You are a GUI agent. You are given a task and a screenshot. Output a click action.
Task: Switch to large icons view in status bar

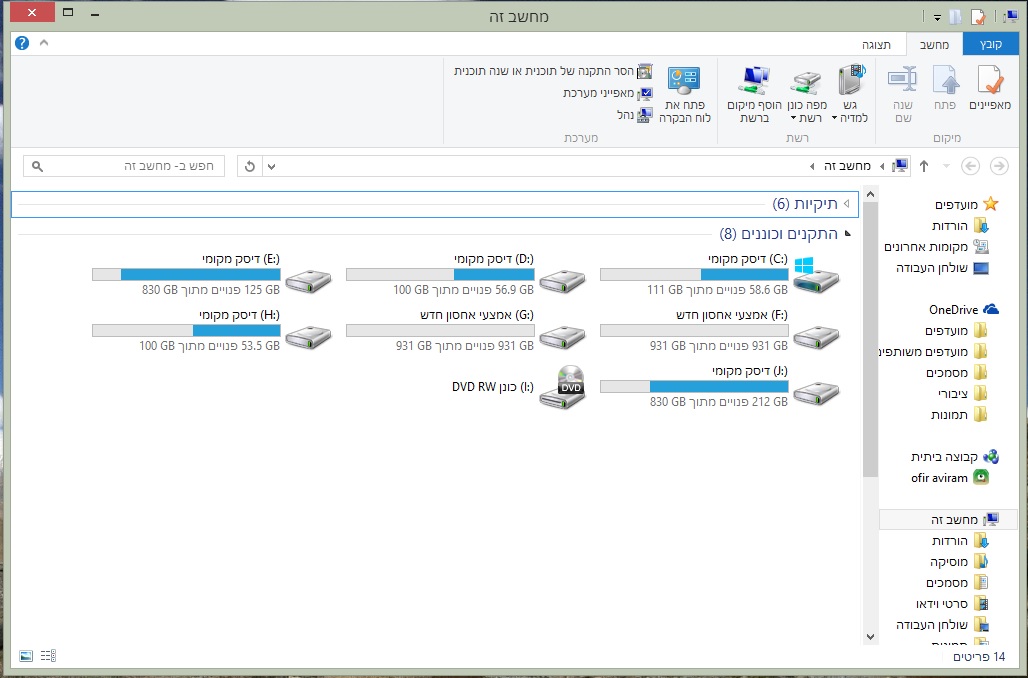pos(26,656)
